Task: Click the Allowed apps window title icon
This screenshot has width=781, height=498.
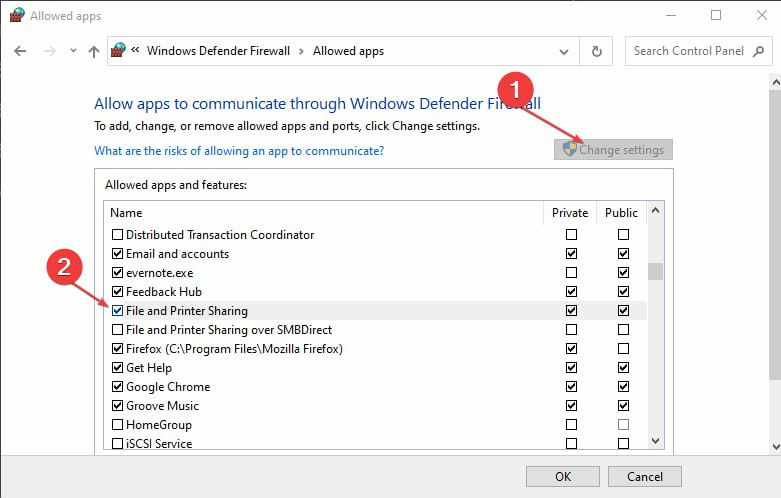Action: 14,15
